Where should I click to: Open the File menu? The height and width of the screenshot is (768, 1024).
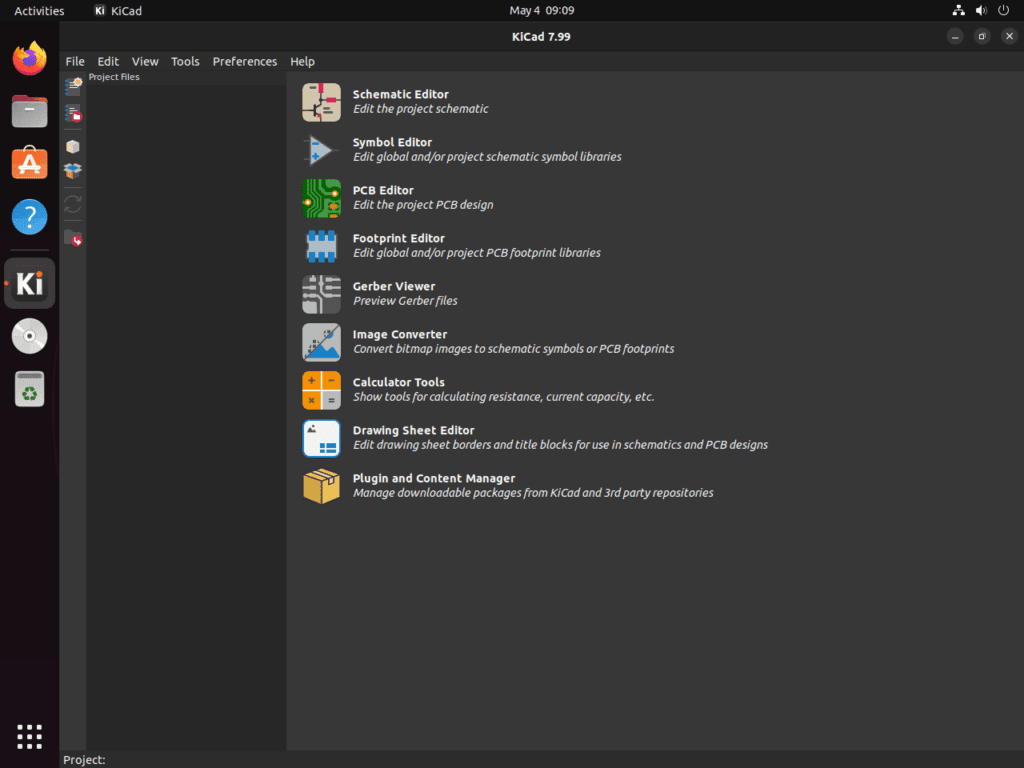pos(75,61)
